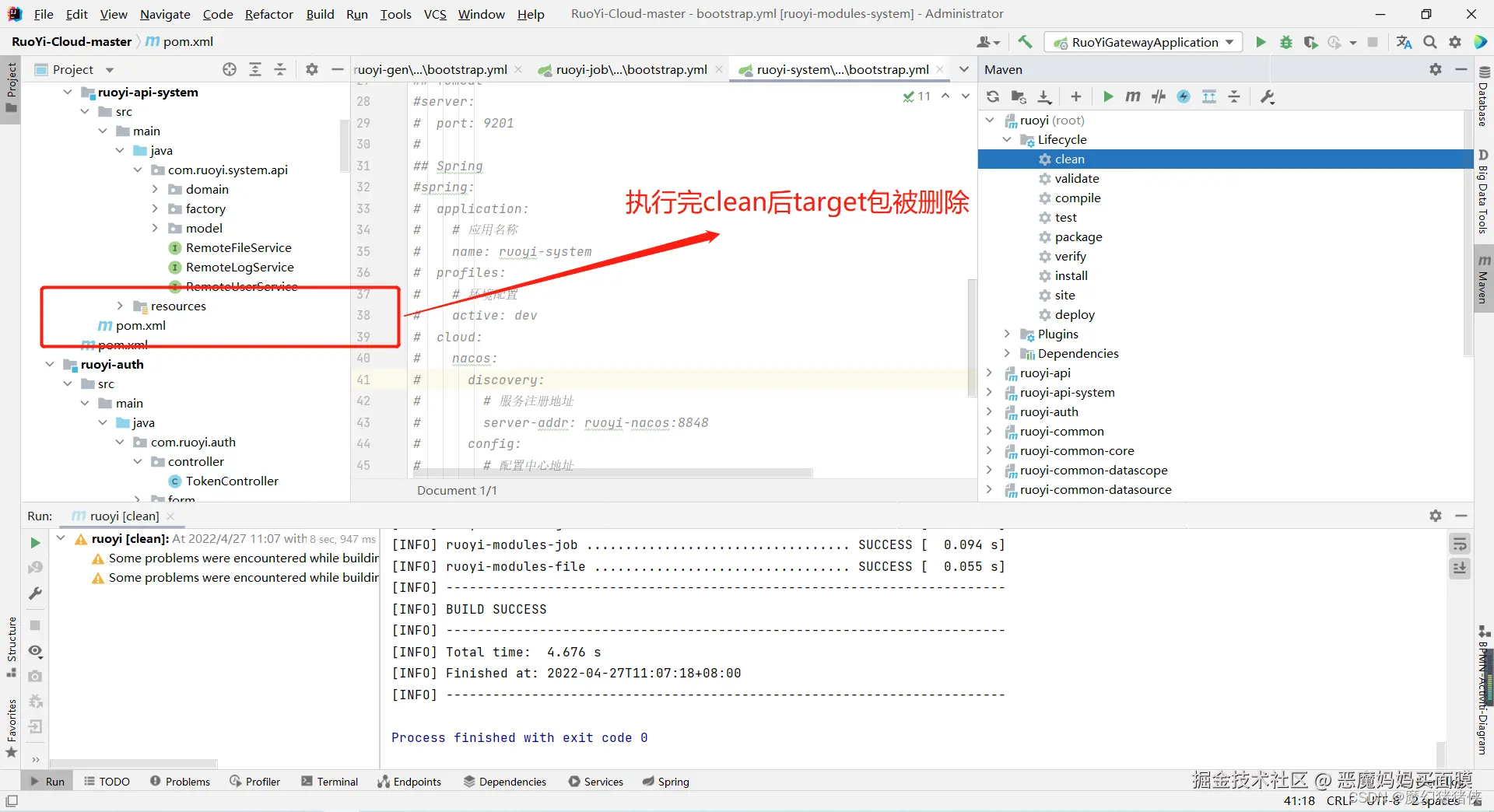This screenshot has width=1494, height=812.
Task: Add a Maven project with the plus icon
Action: 1076,96
